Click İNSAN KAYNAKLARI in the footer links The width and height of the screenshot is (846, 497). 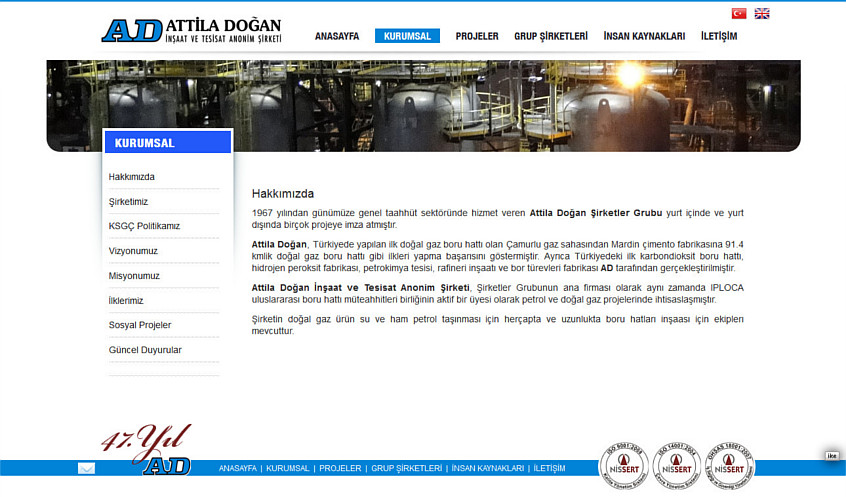pyautogui.click(x=488, y=468)
